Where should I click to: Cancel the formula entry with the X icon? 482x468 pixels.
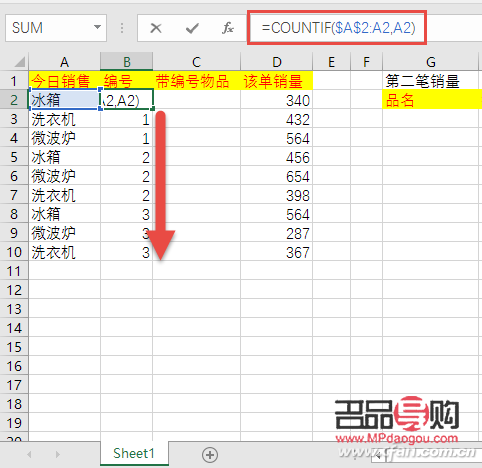point(156,28)
